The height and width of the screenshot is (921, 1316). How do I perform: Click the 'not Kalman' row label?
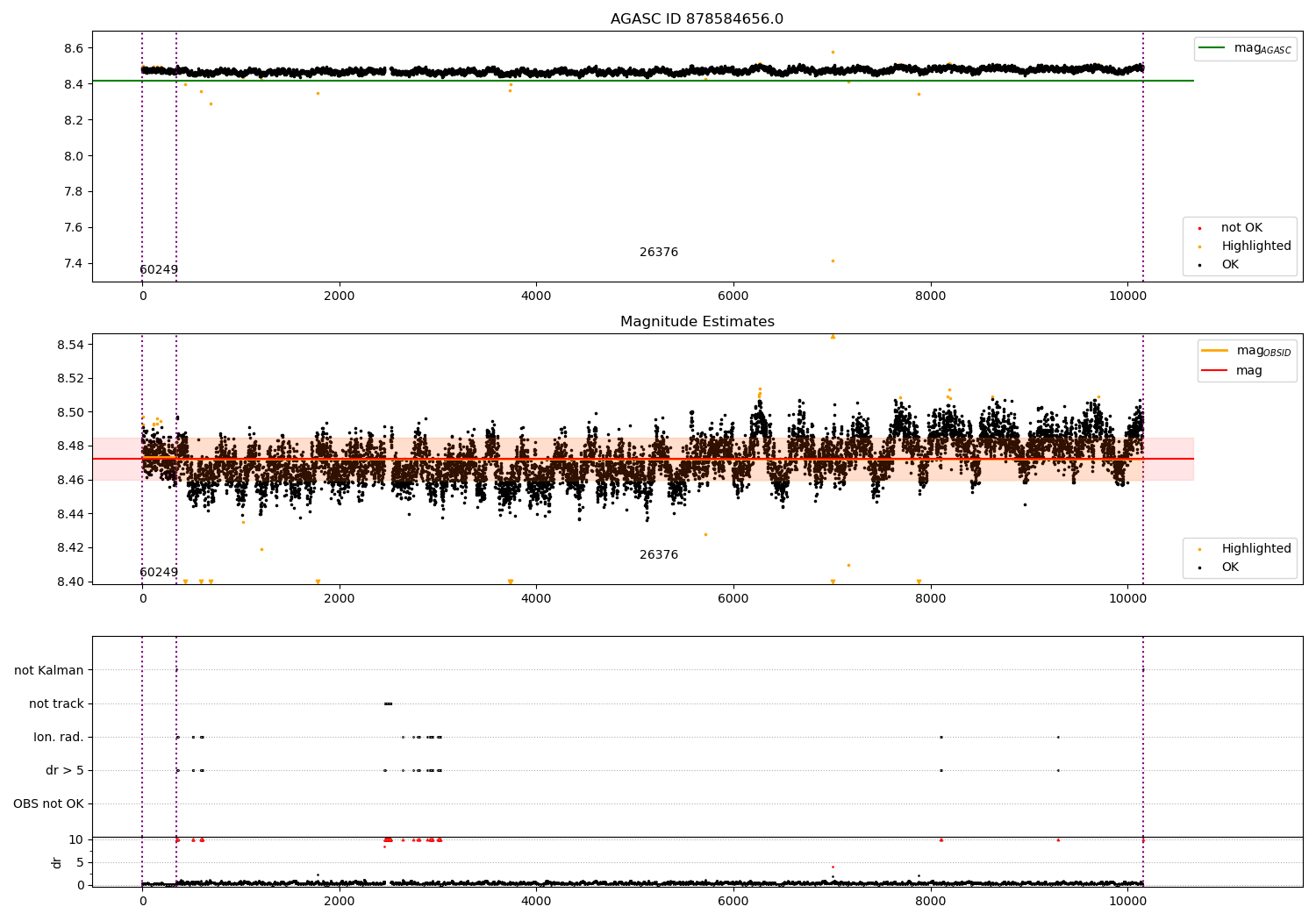point(49,670)
